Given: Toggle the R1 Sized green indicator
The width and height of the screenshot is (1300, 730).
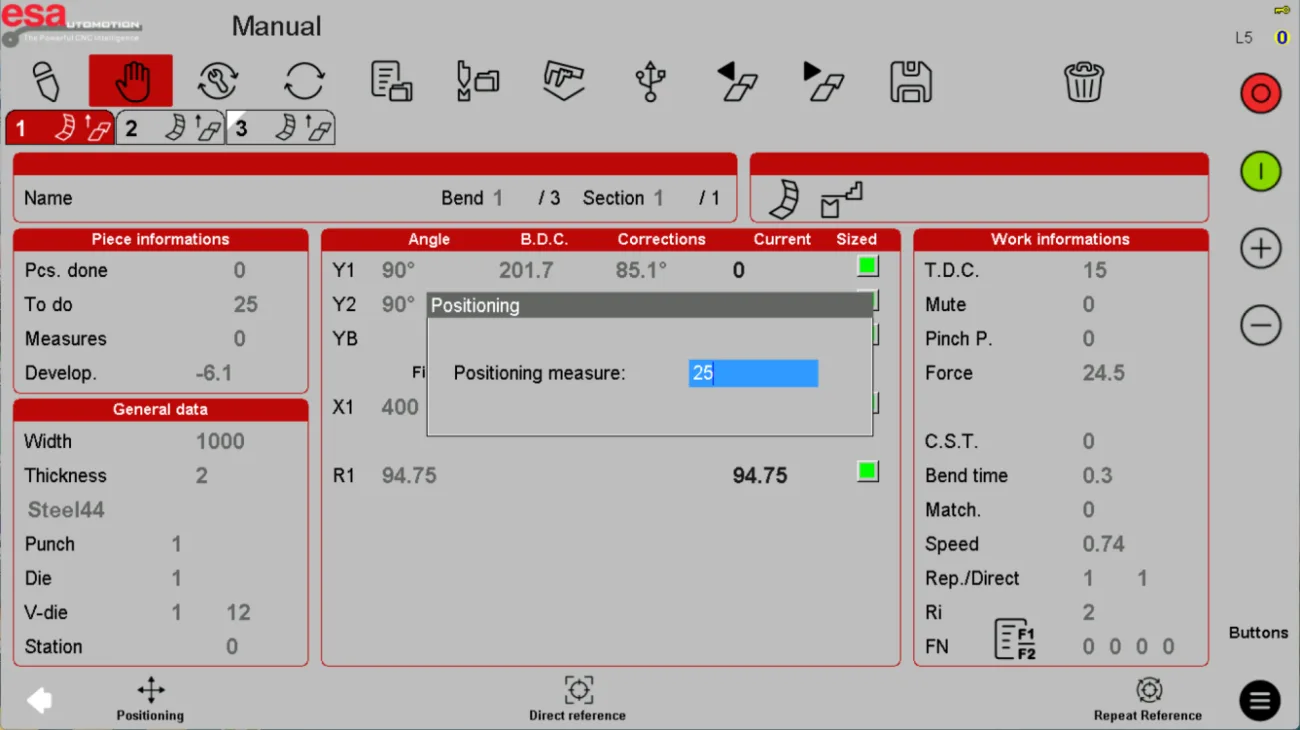Looking at the screenshot, I should click(867, 471).
